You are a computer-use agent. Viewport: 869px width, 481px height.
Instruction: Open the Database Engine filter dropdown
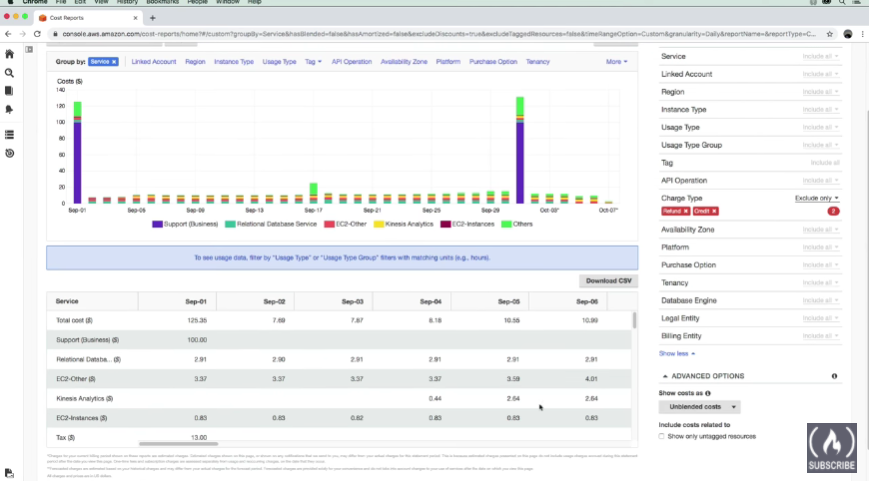[x=820, y=300]
